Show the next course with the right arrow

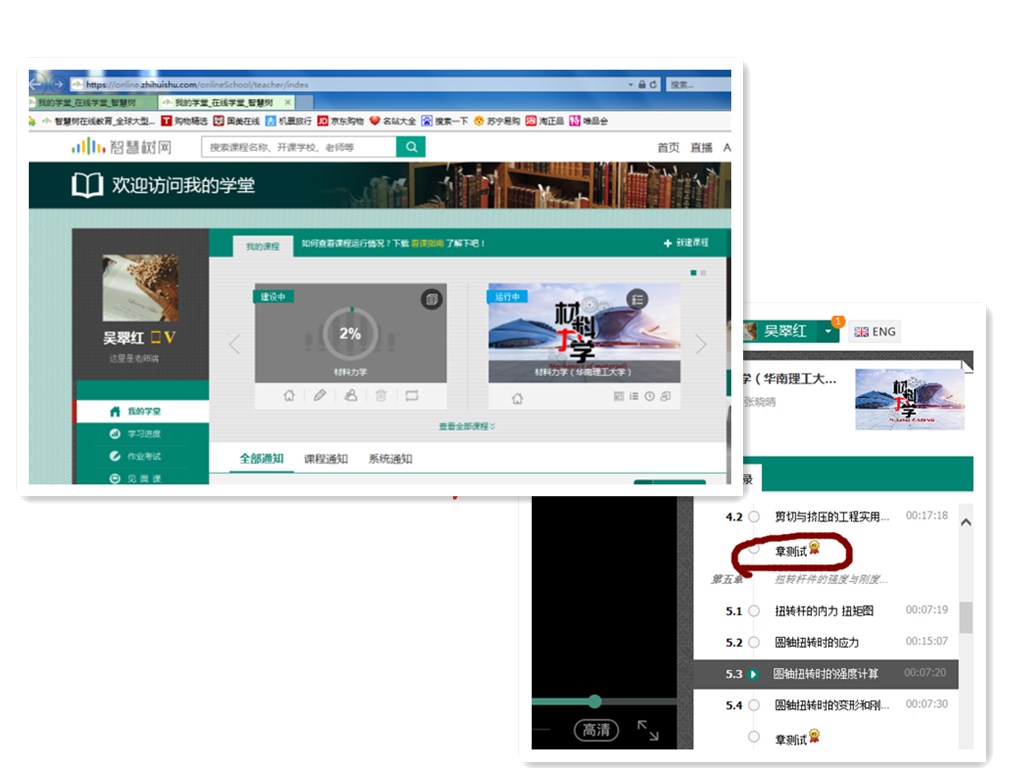tap(701, 344)
